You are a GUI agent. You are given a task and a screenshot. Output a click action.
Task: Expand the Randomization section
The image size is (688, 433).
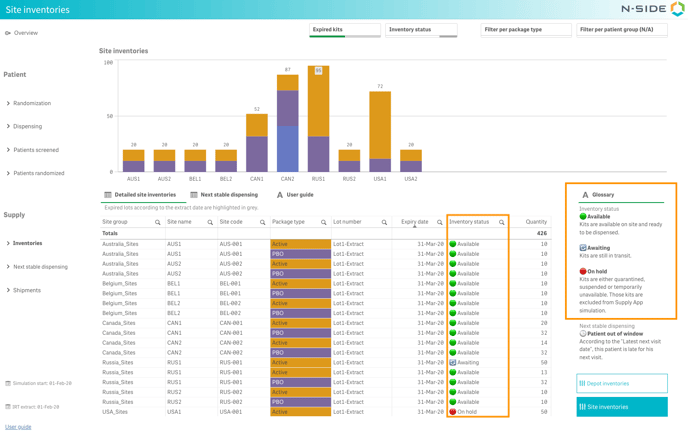32,103
